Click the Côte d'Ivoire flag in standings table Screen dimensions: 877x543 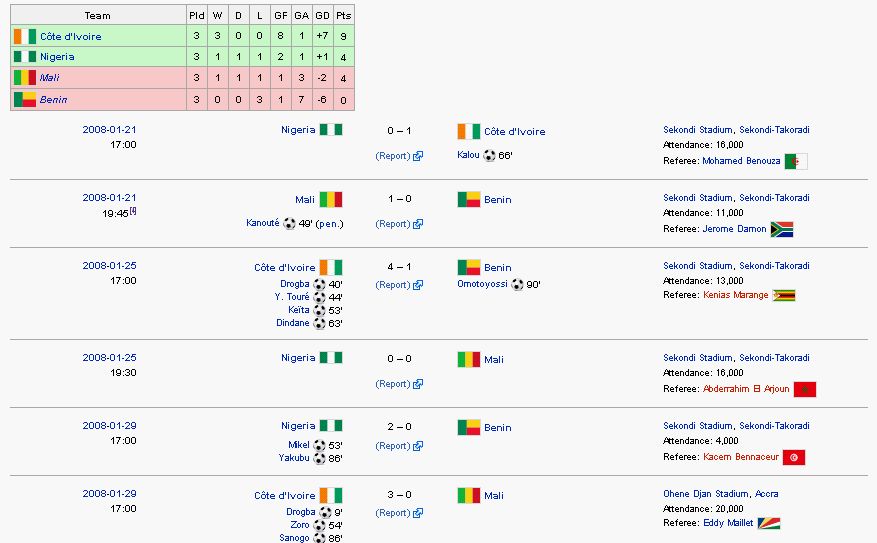(25, 36)
